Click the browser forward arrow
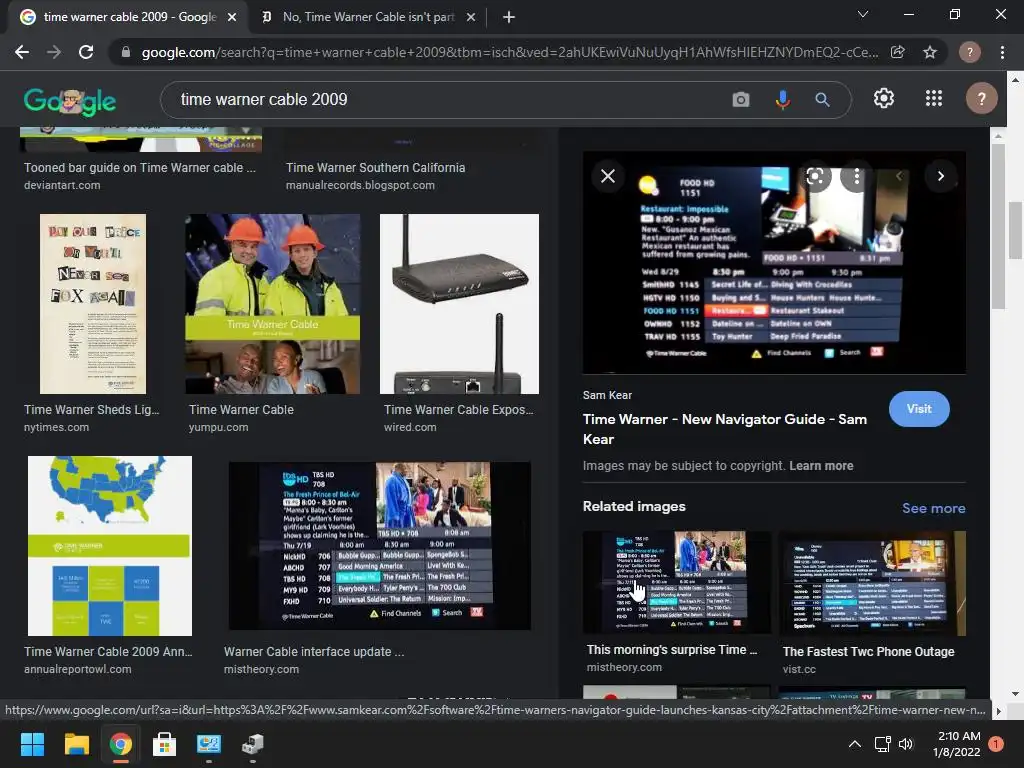The height and width of the screenshot is (768, 1024). point(54,52)
